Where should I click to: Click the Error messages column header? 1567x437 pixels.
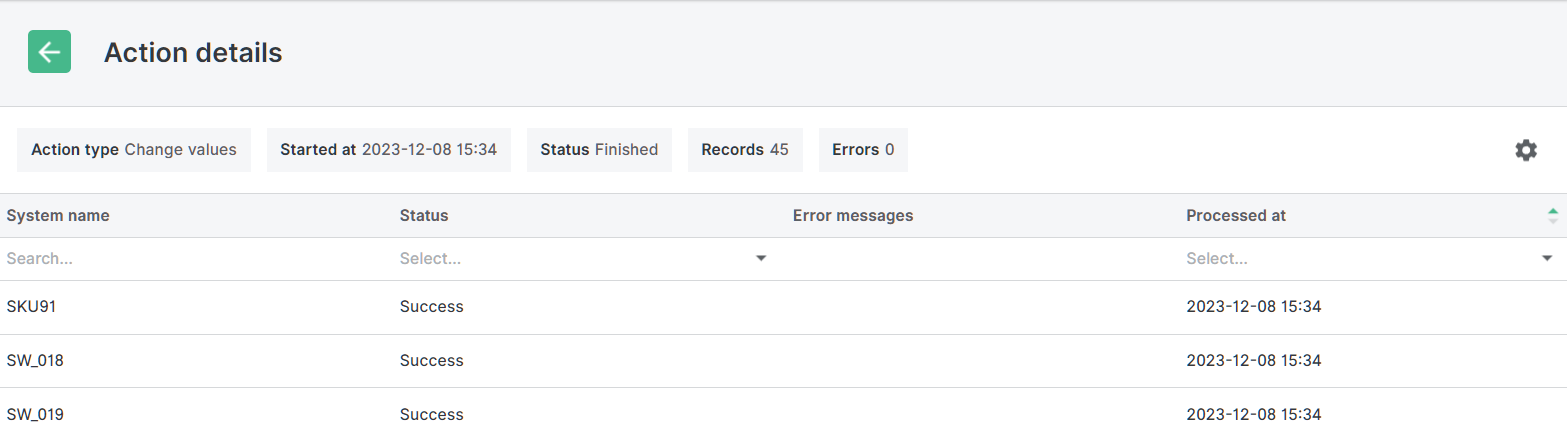852,215
